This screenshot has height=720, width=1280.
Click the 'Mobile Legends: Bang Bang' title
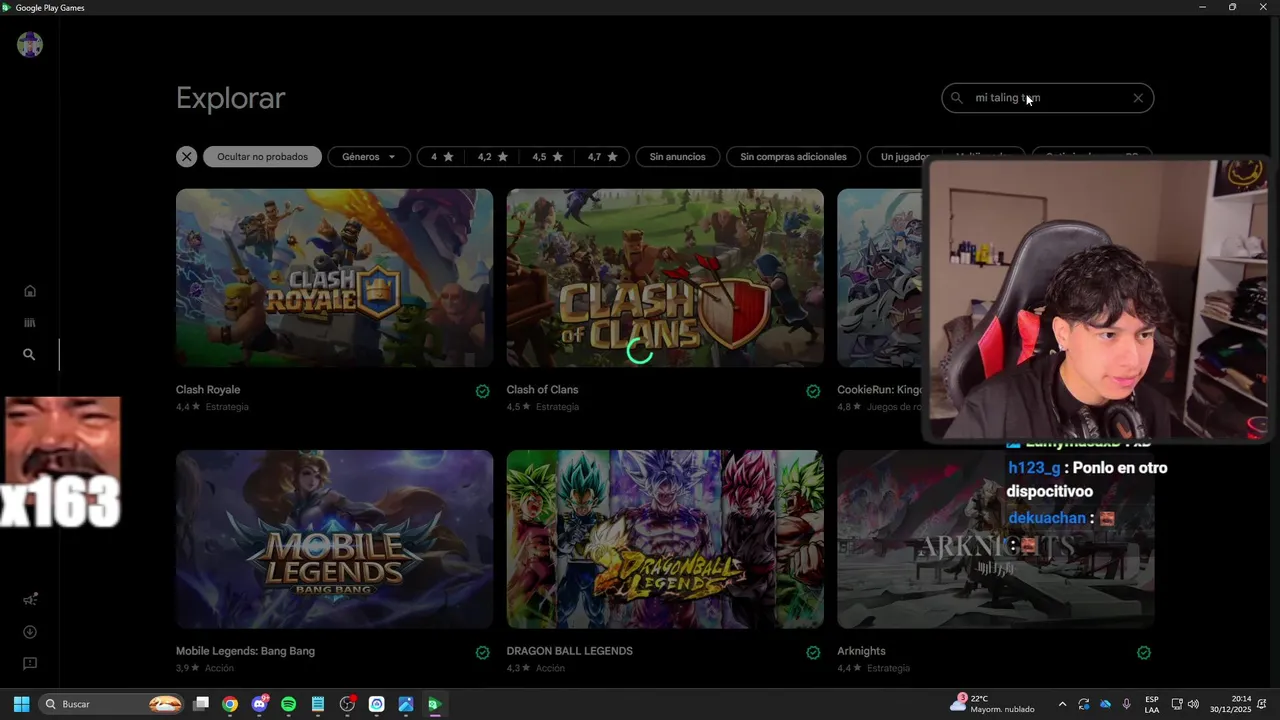pyautogui.click(x=245, y=651)
